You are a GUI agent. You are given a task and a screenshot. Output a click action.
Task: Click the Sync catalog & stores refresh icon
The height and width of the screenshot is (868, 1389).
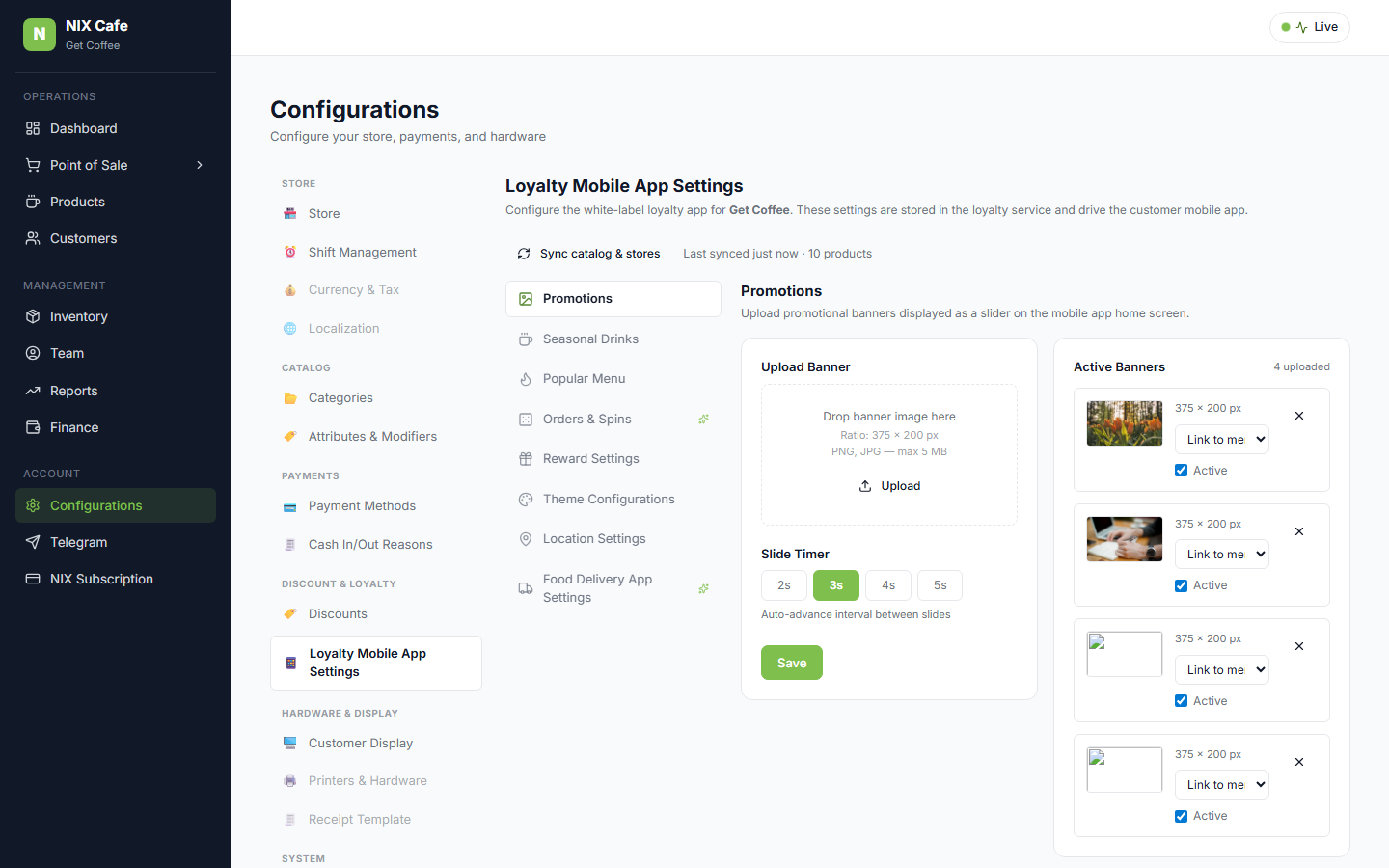point(524,254)
